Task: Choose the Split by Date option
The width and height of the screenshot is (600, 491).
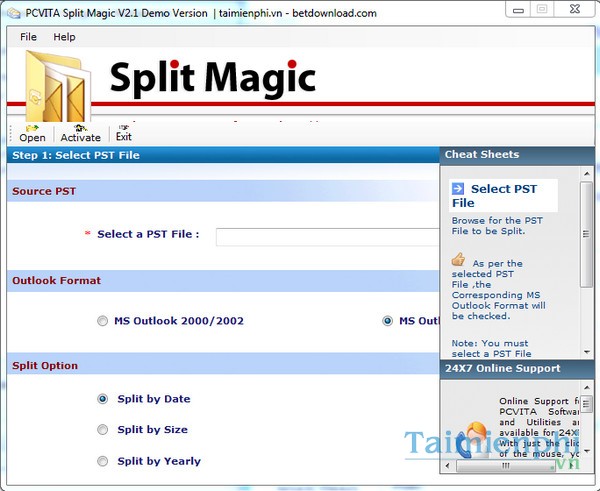Action: 103,399
